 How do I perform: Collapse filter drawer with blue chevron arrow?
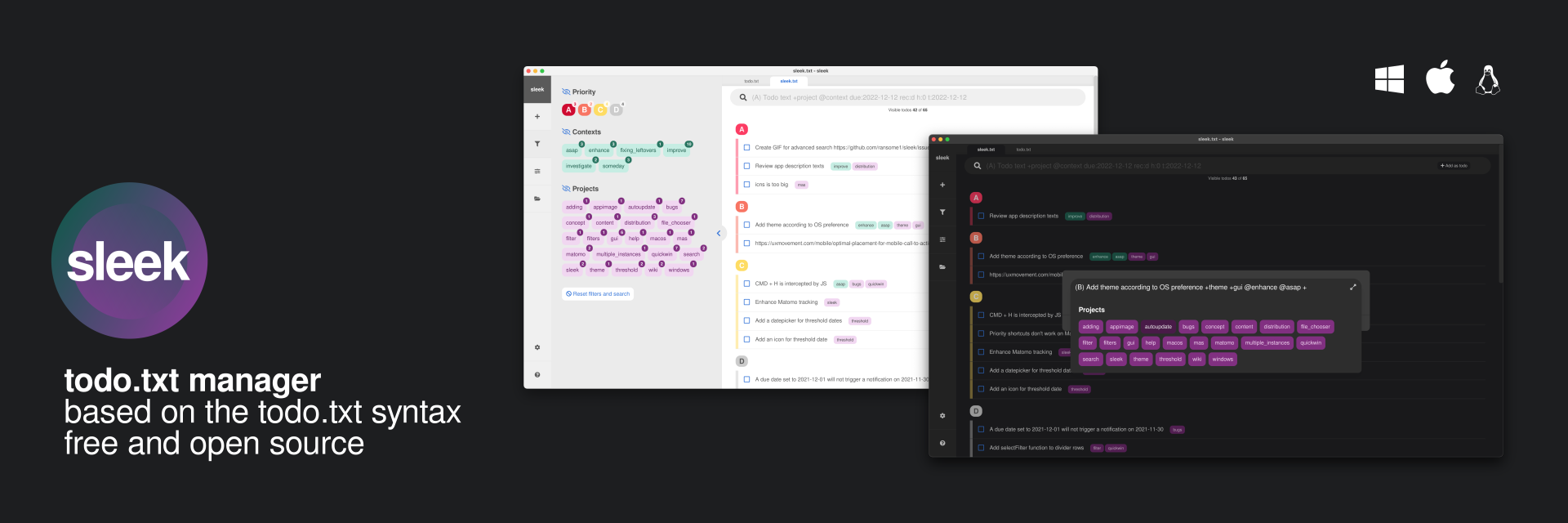click(x=719, y=234)
